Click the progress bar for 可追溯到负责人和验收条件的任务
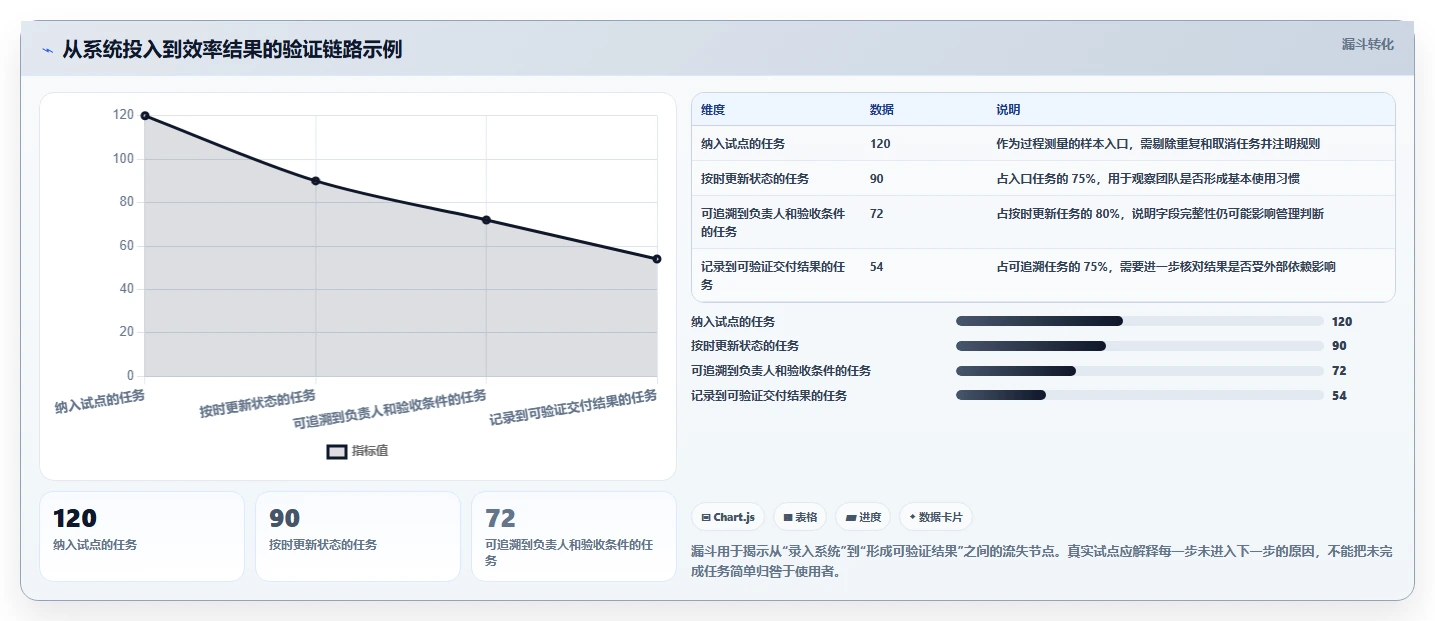 click(x=1140, y=371)
